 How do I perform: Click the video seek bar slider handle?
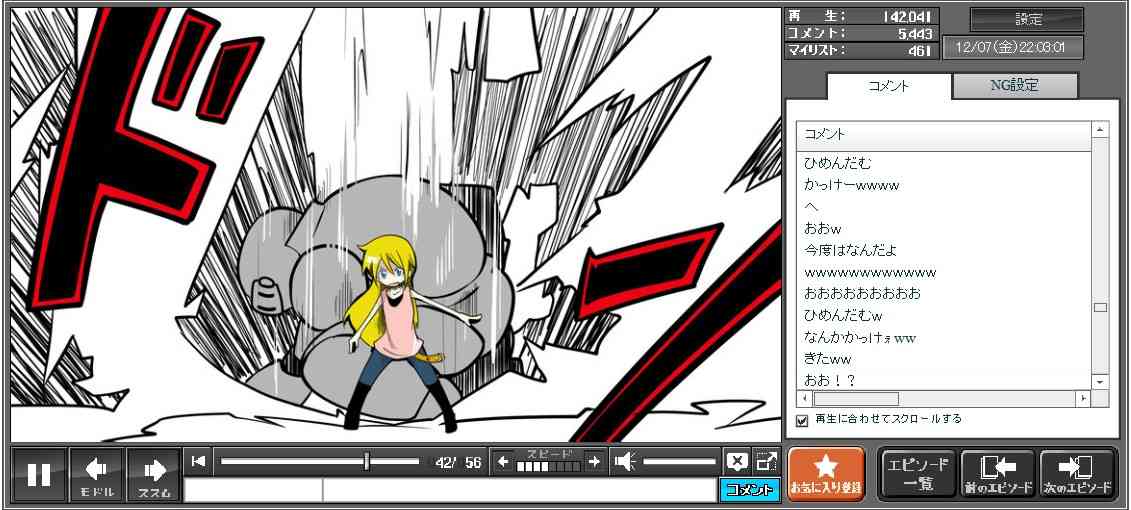(x=367, y=461)
